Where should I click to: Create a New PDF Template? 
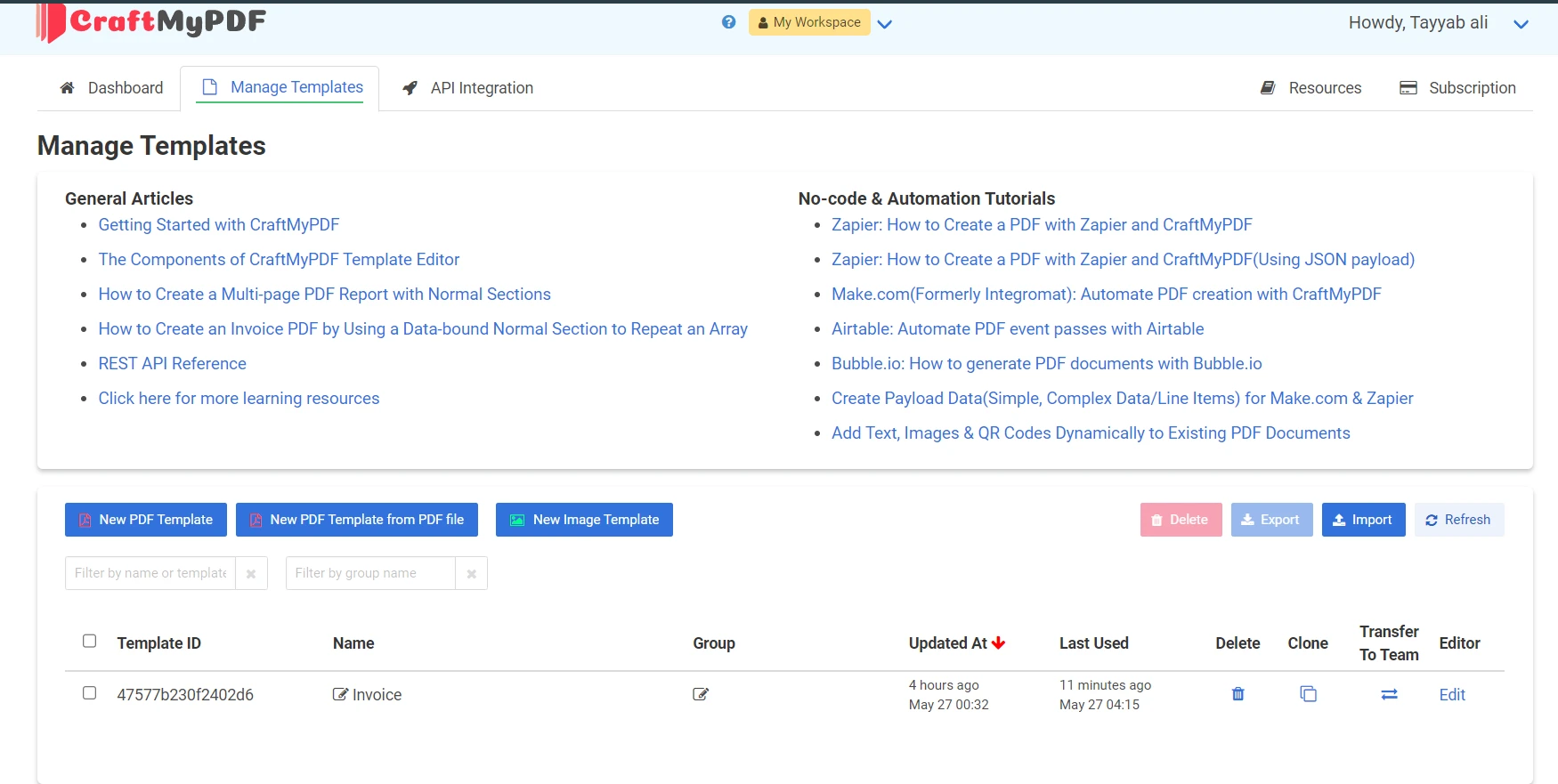(x=146, y=520)
